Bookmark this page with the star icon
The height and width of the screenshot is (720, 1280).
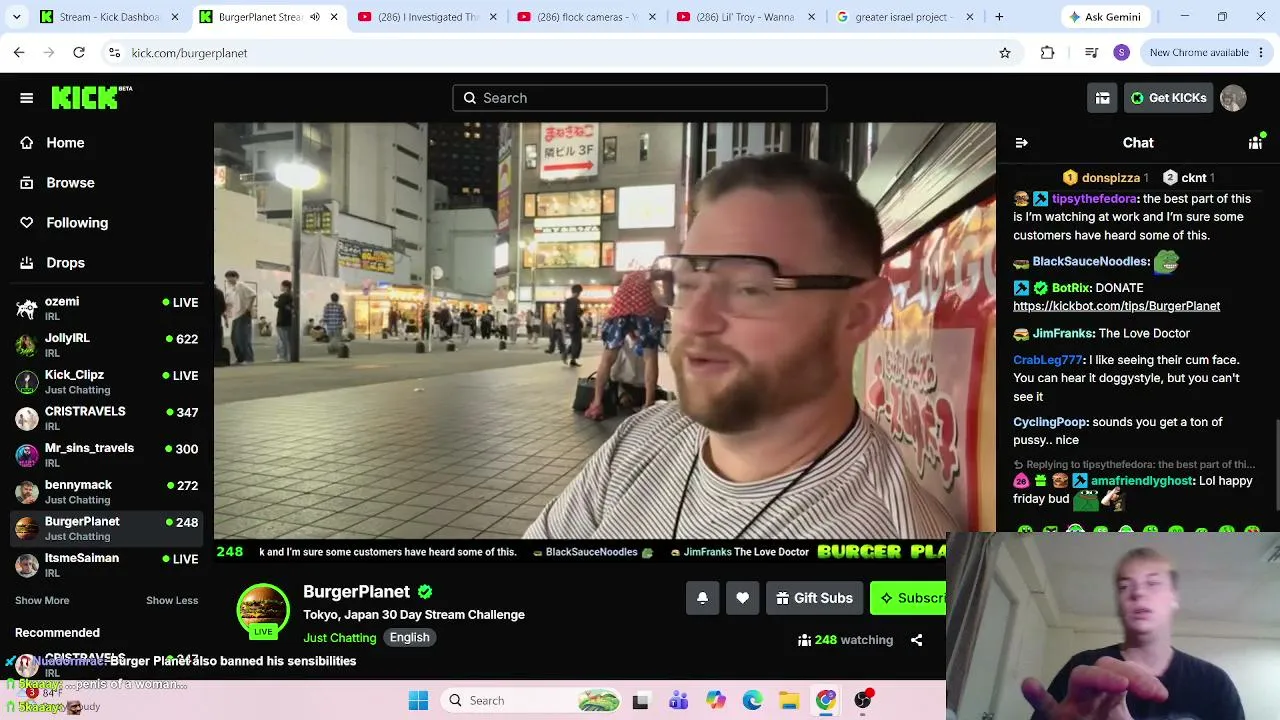[x=1005, y=53]
